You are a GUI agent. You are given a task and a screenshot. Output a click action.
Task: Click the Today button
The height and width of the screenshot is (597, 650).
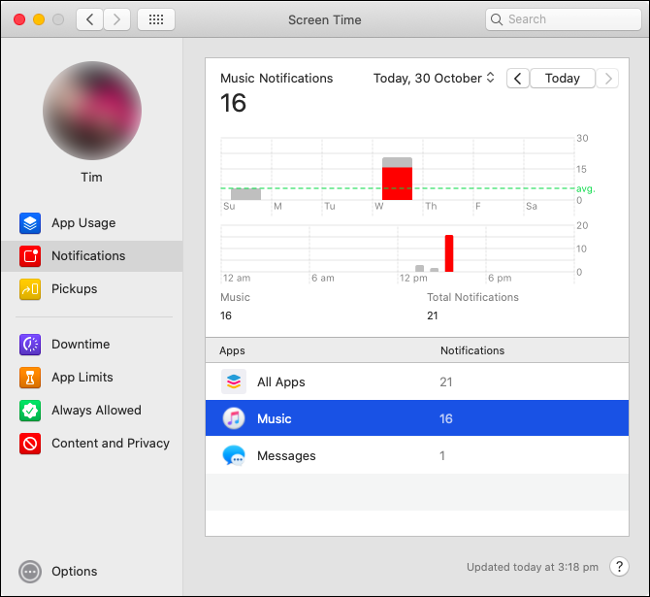563,78
